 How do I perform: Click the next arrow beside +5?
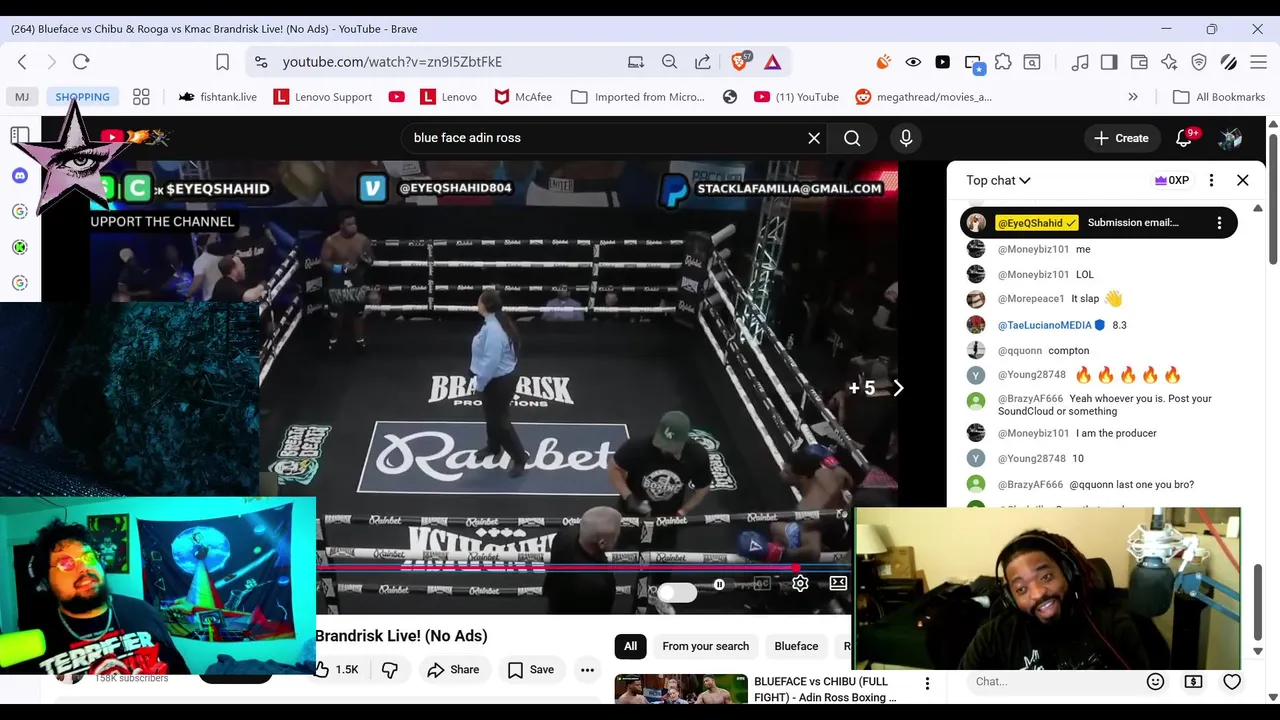(x=898, y=388)
